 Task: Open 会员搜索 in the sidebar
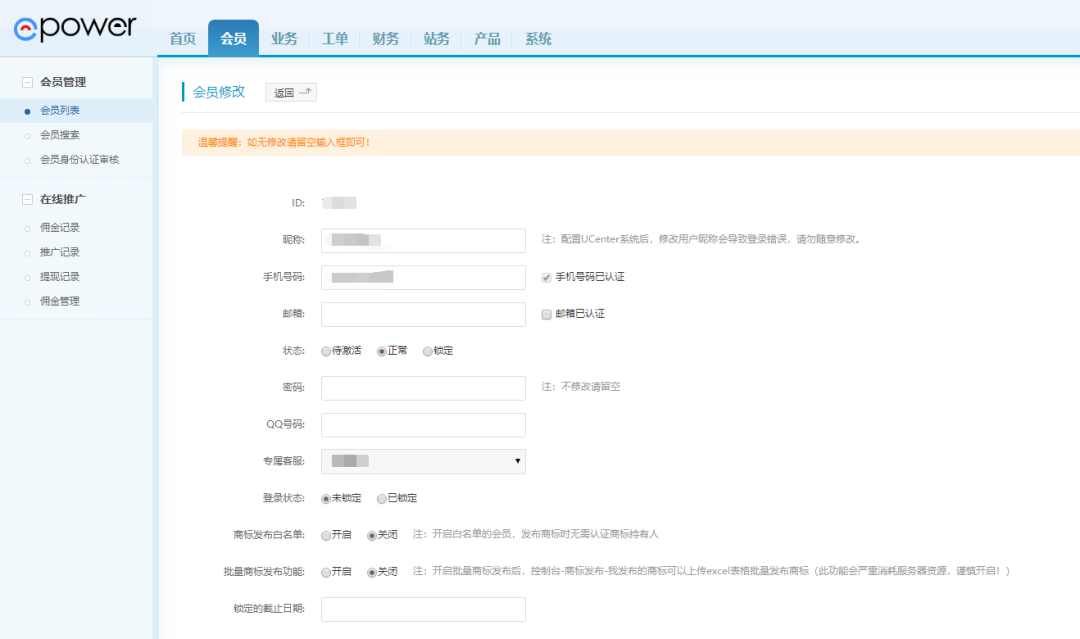pyautogui.click(x=59, y=135)
